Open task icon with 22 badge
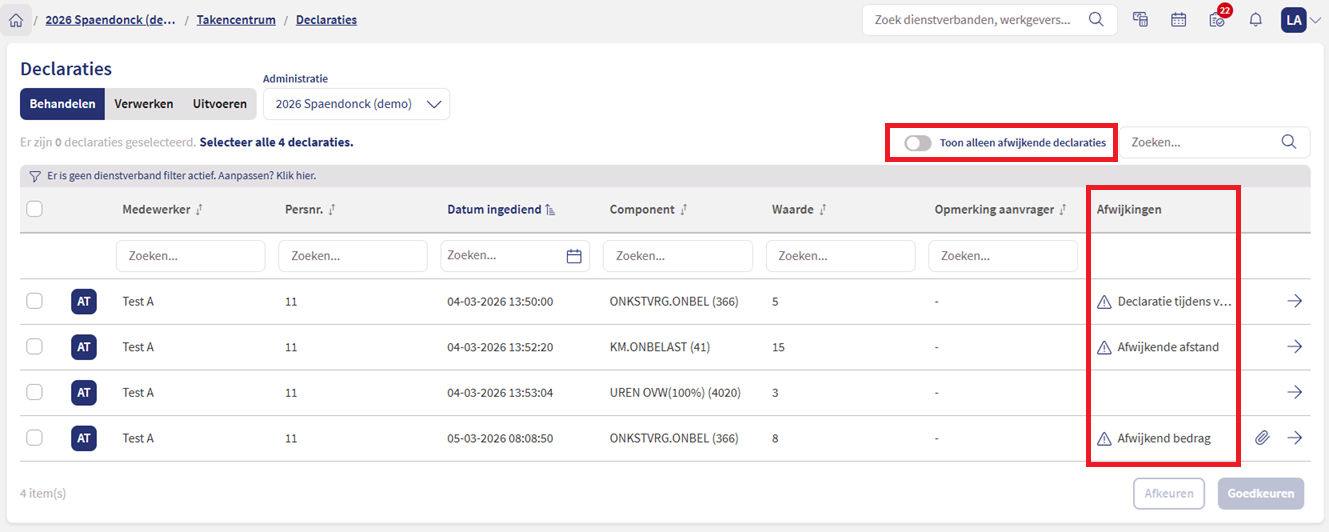 click(x=1216, y=20)
